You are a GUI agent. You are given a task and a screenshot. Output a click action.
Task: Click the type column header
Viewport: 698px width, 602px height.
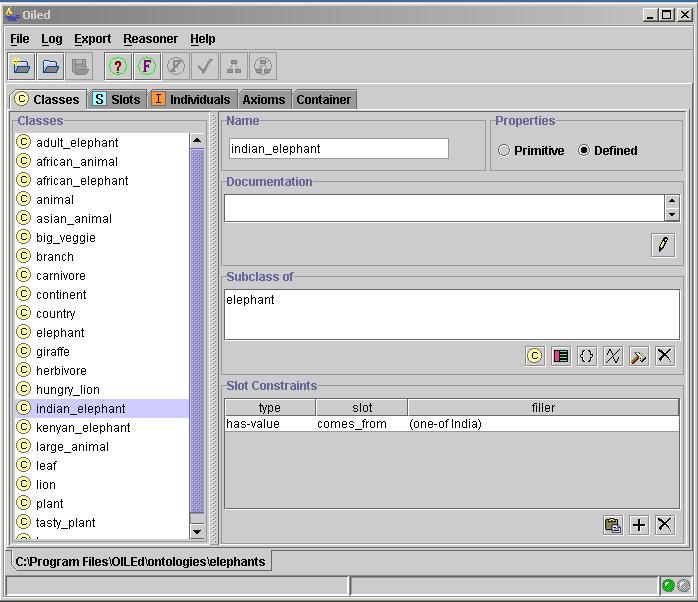coord(270,407)
